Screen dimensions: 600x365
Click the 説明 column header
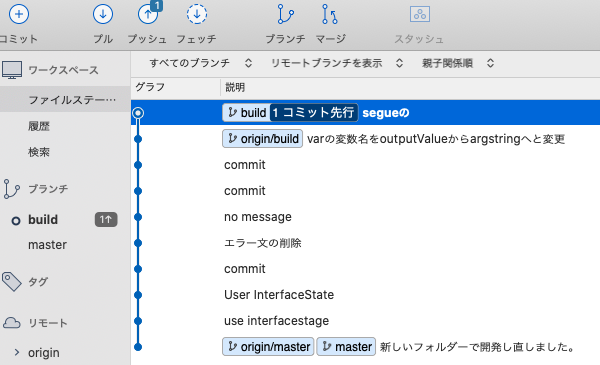click(x=235, y=87)
